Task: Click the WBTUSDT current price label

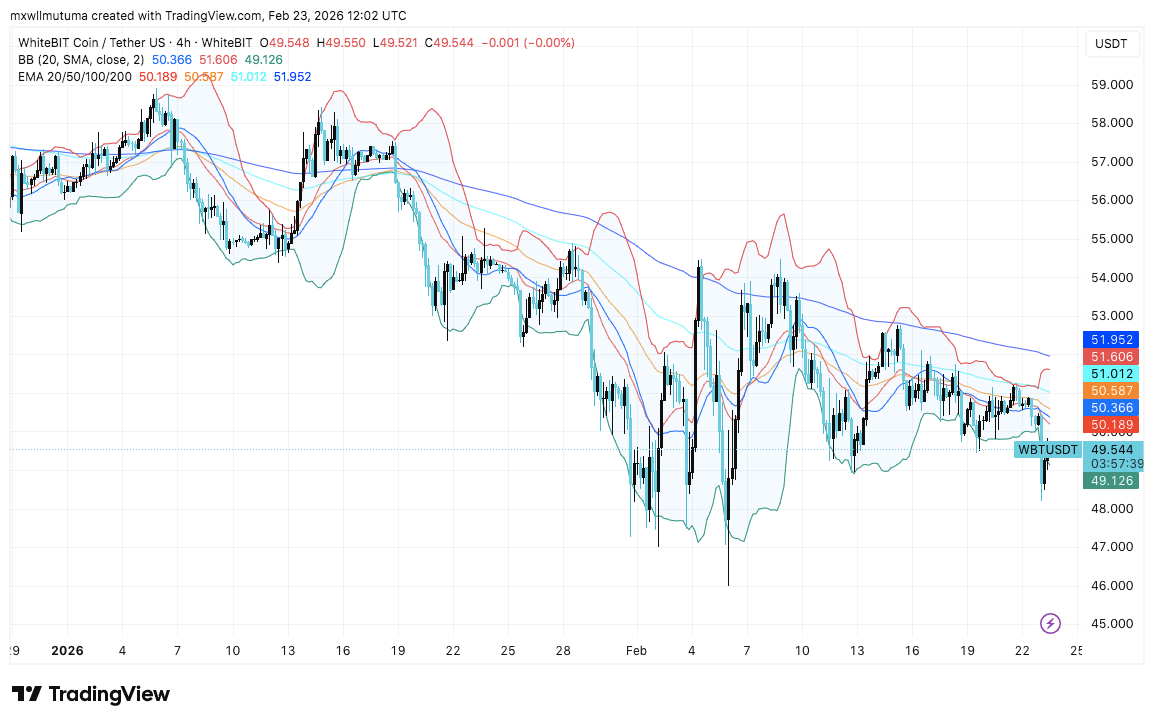Action: tap(1048, 450)
